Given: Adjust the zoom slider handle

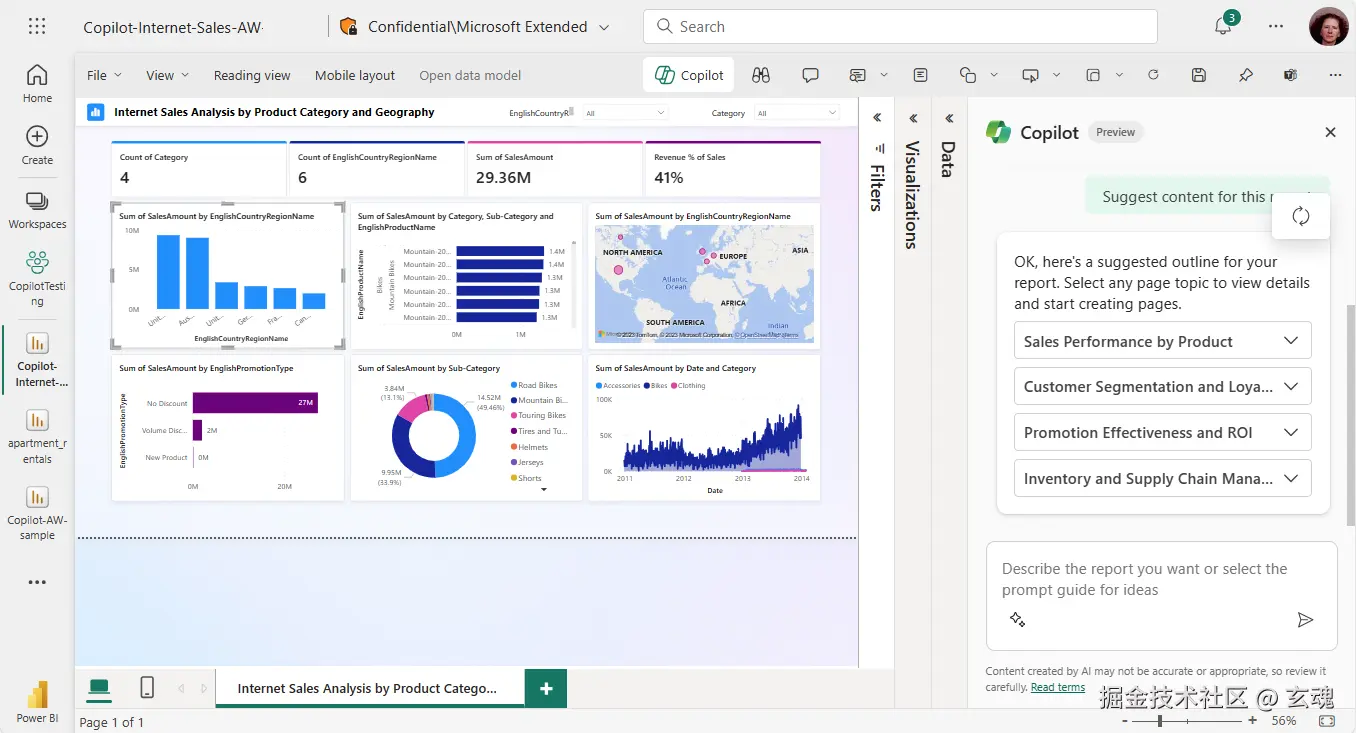Looking at the screenshot, I should 1160,720.
